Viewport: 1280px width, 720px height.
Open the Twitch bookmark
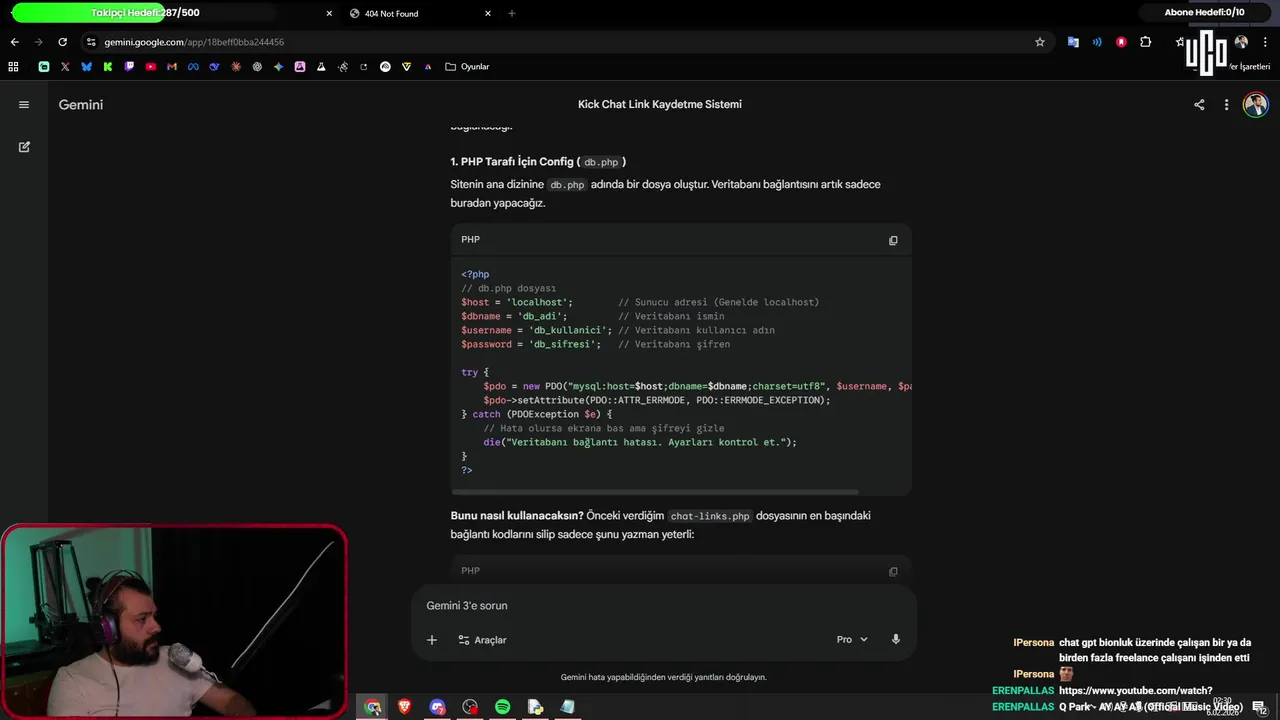[x=129, y=67]
